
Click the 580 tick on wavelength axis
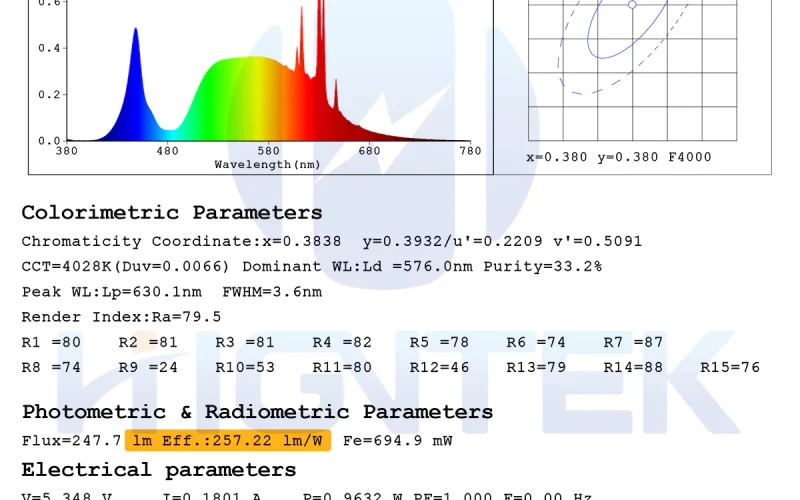tap(268, 151)
